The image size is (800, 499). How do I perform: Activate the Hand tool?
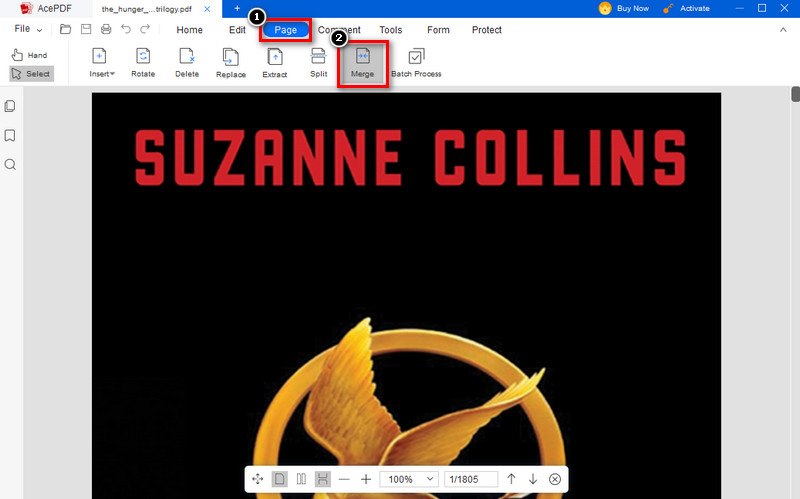point(30,55)
